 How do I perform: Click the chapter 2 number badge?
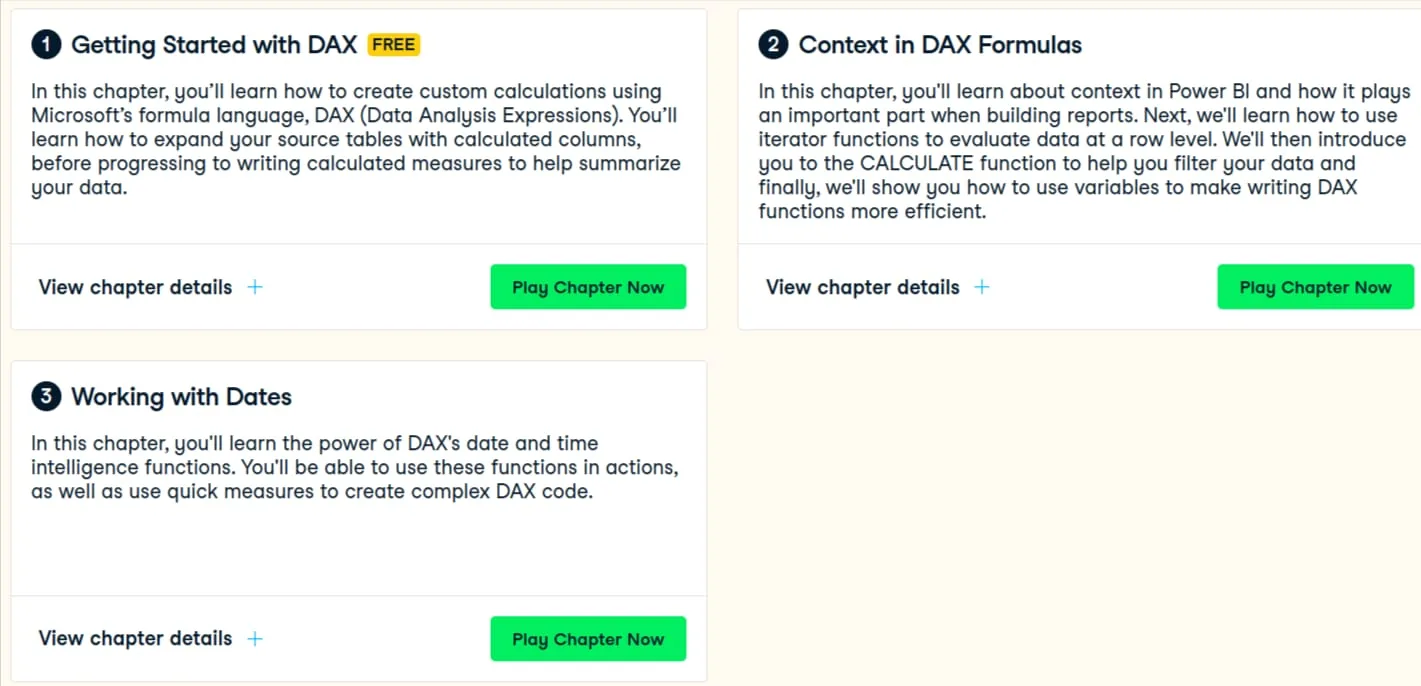[773, 44]
